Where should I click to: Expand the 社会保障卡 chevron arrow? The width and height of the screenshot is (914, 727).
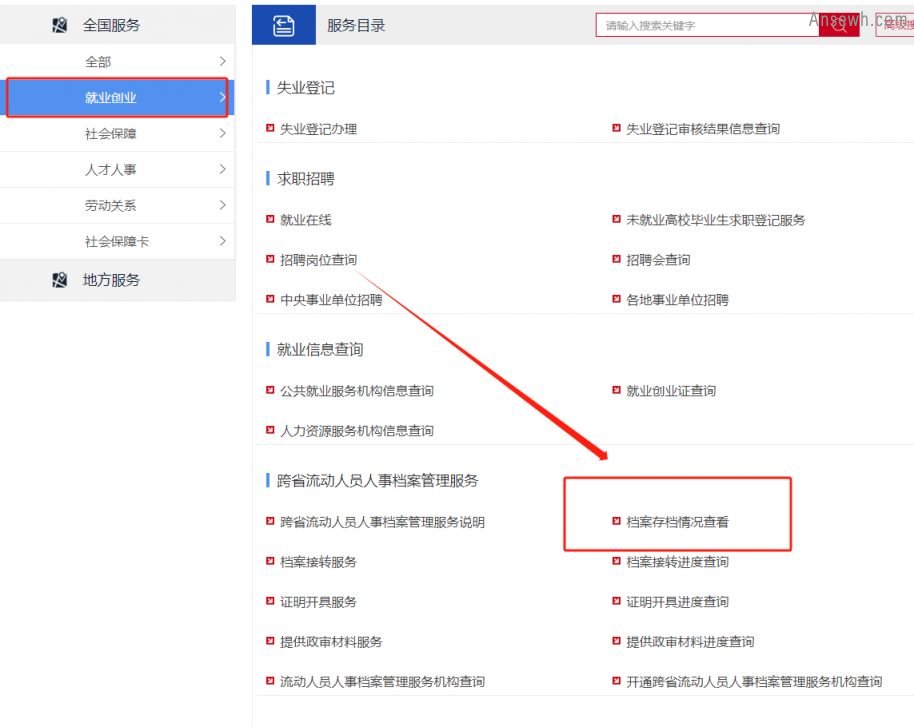[x=222, y=242]
